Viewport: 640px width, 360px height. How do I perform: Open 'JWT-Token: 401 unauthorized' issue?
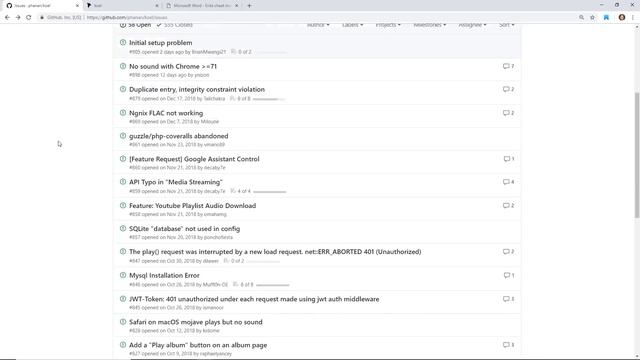[254, 299]
